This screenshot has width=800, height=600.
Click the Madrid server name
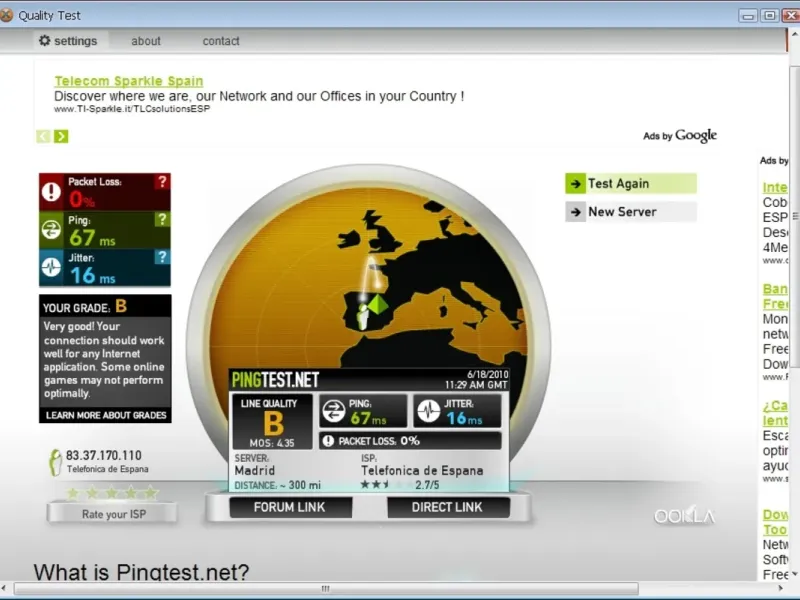click(x=255, y=470)
